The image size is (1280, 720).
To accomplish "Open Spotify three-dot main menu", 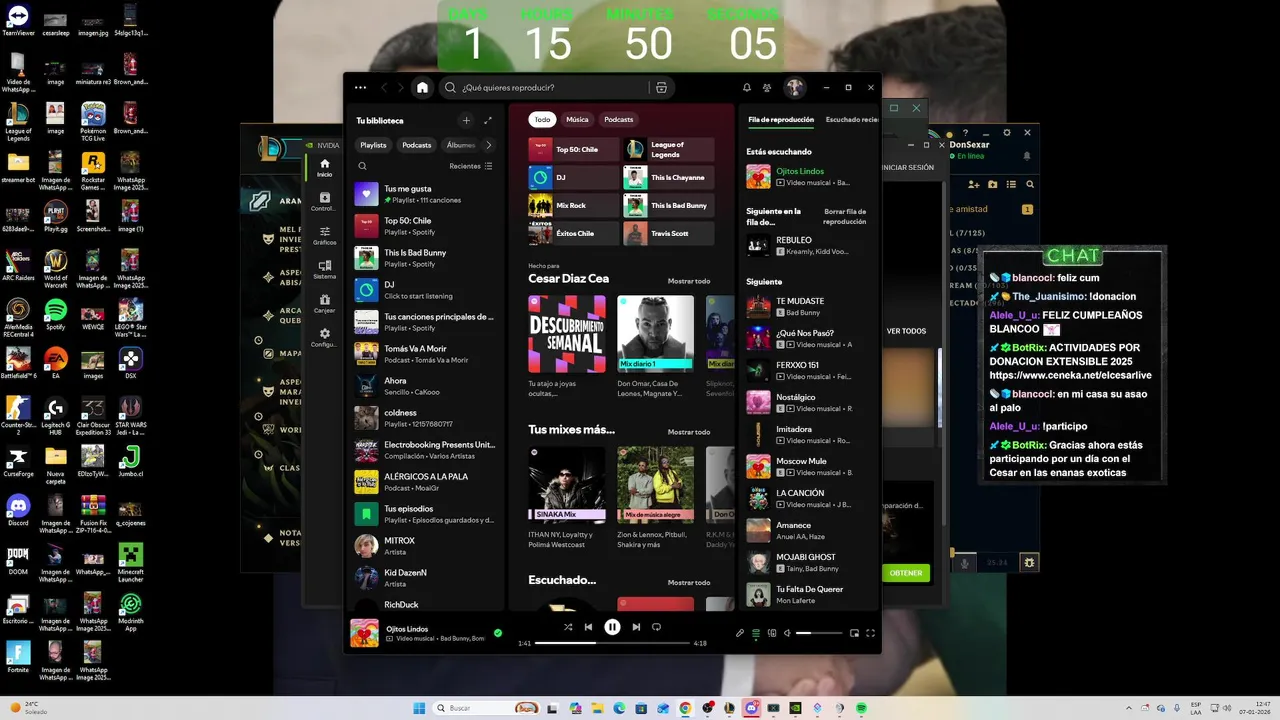I will point(361,88).
